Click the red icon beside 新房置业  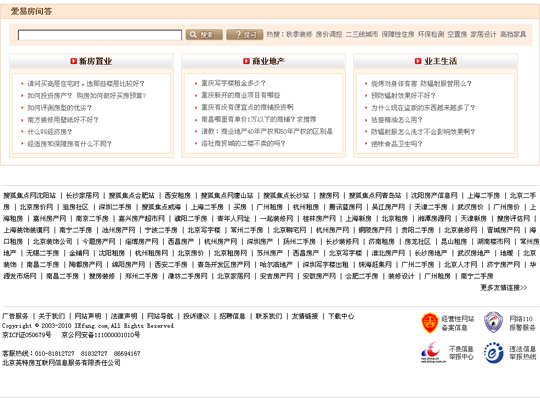pyautogui.click(x=73, y=61)
